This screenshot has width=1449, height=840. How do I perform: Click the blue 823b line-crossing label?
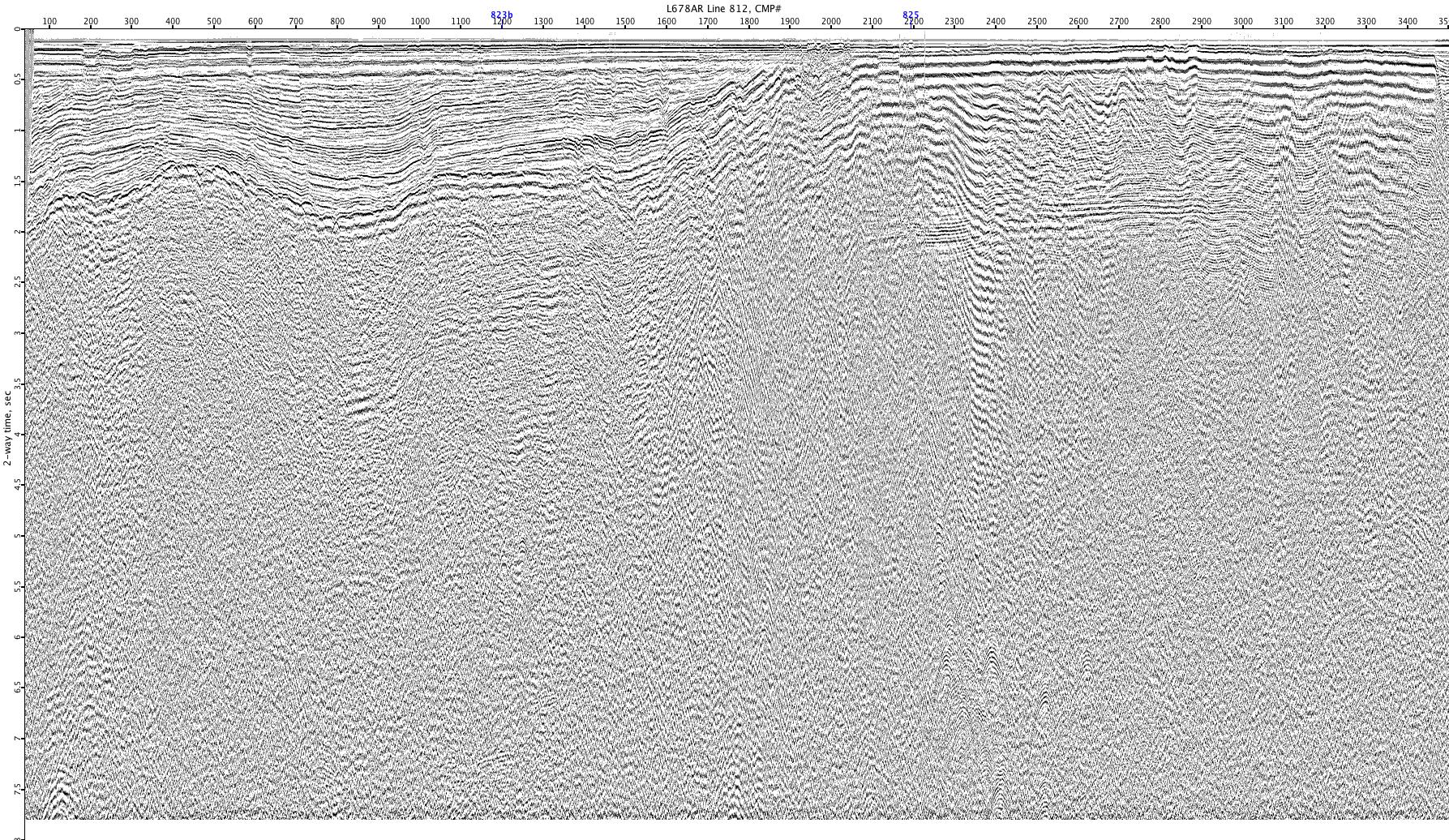(501, 15)
